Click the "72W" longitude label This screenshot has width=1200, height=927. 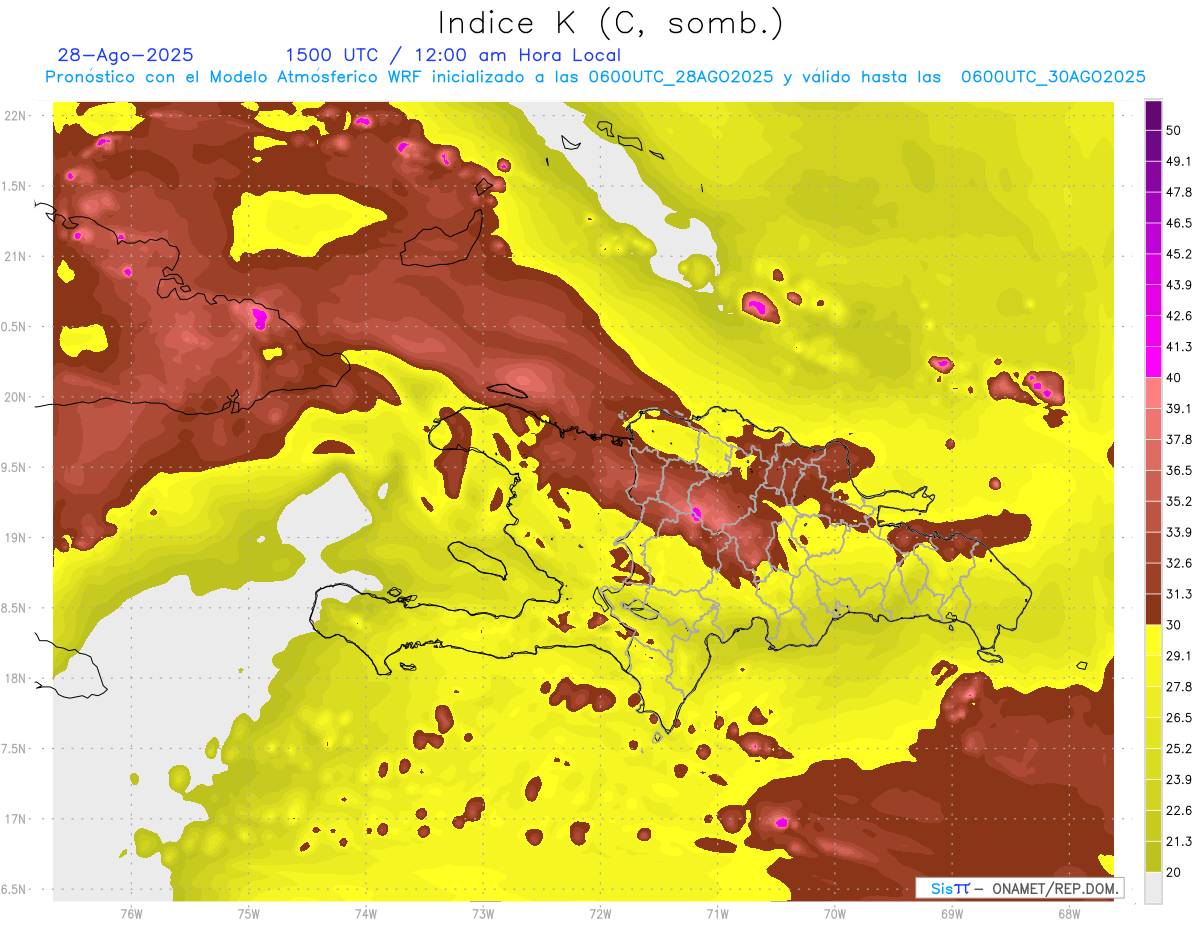click(600, 913)
